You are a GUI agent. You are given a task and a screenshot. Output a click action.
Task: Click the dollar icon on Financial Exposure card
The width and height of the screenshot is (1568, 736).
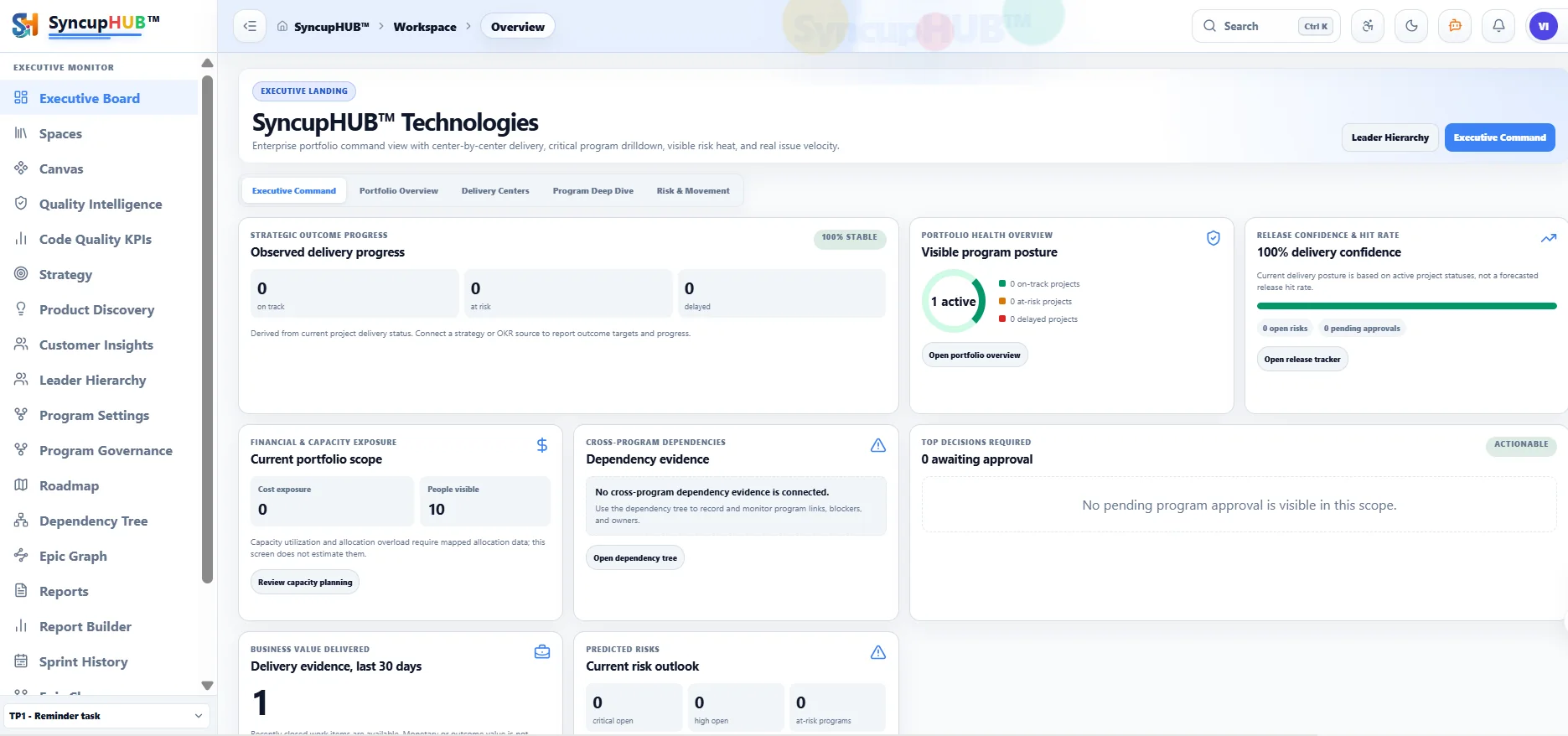pyautogui.click(x=542, y=445)
